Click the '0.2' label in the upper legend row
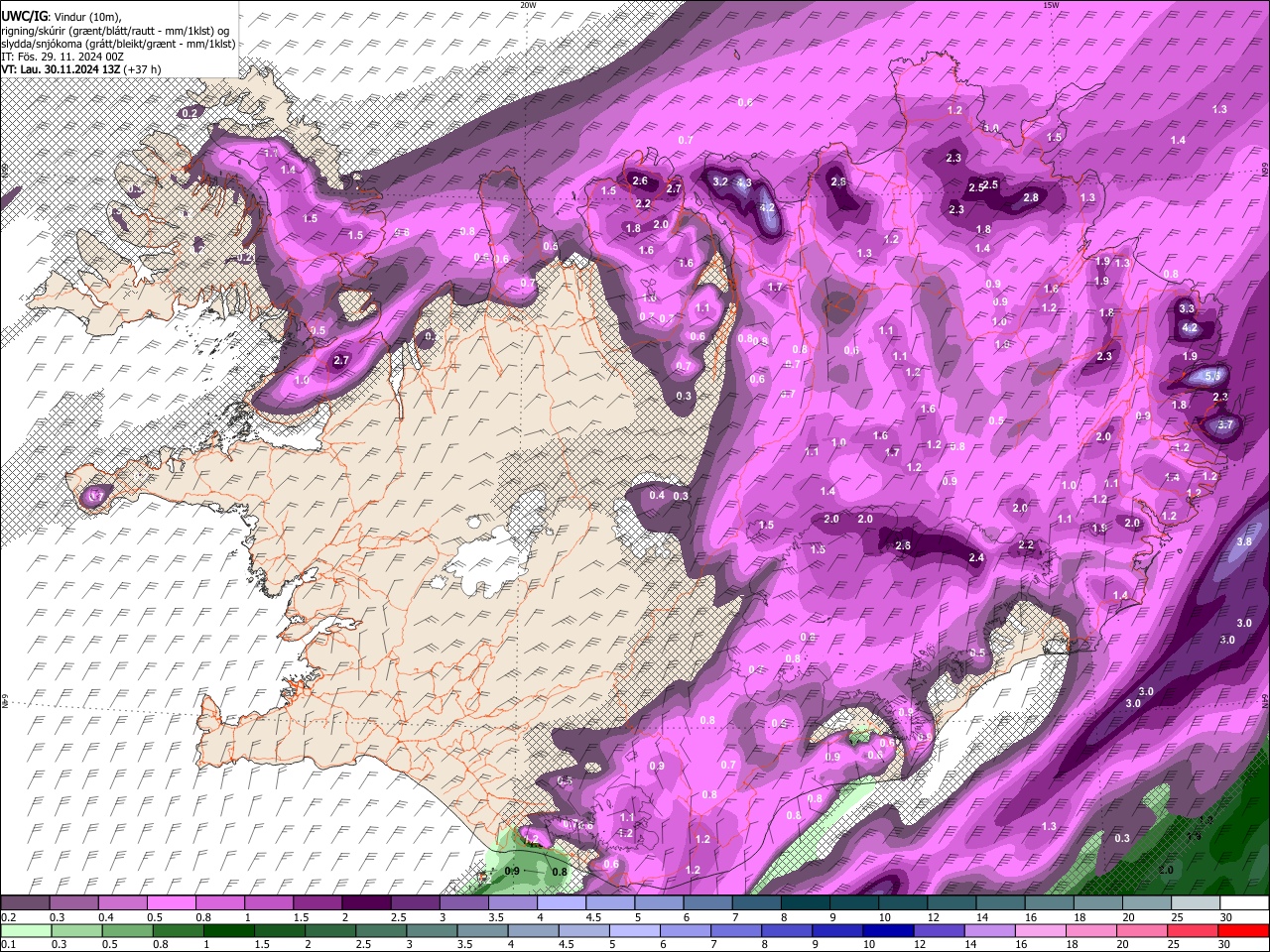Image resolution: width=1270 pixels, height=952 pixels. tap(8, 917)
